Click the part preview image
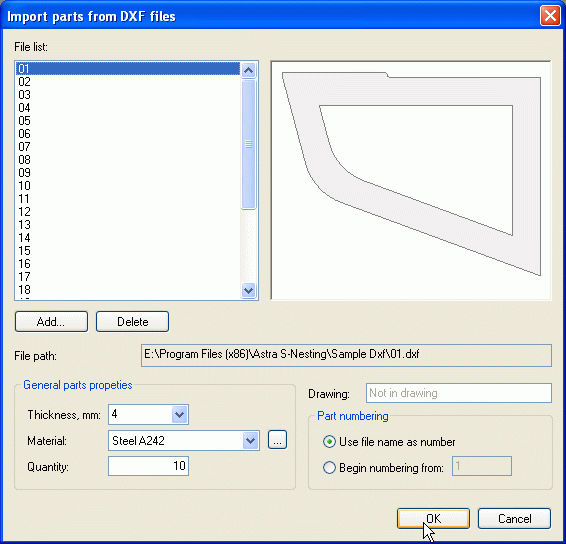Screen dimensions: 566x544 411,180
